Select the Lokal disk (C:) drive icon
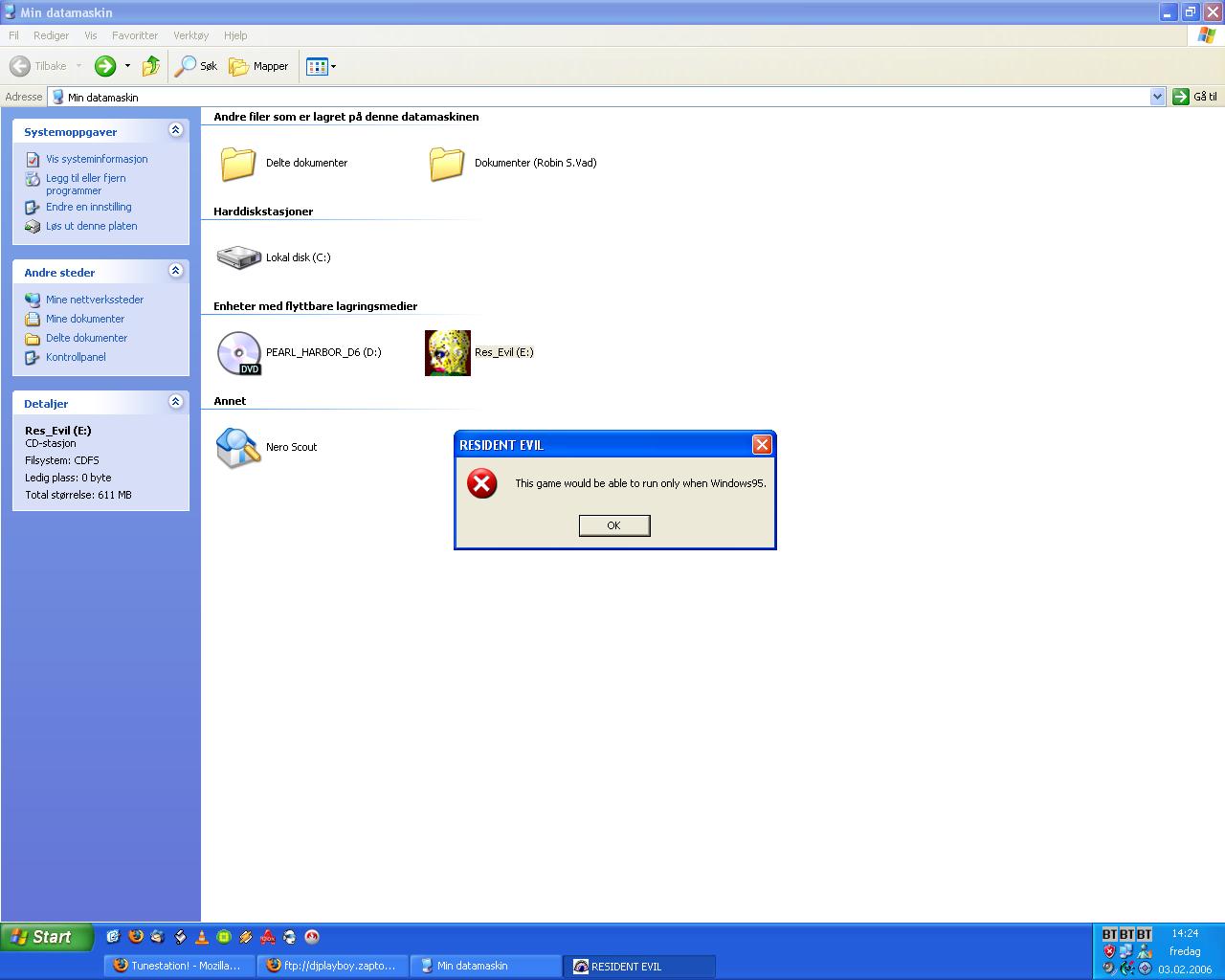The image size is (1225, 980). 238,257
